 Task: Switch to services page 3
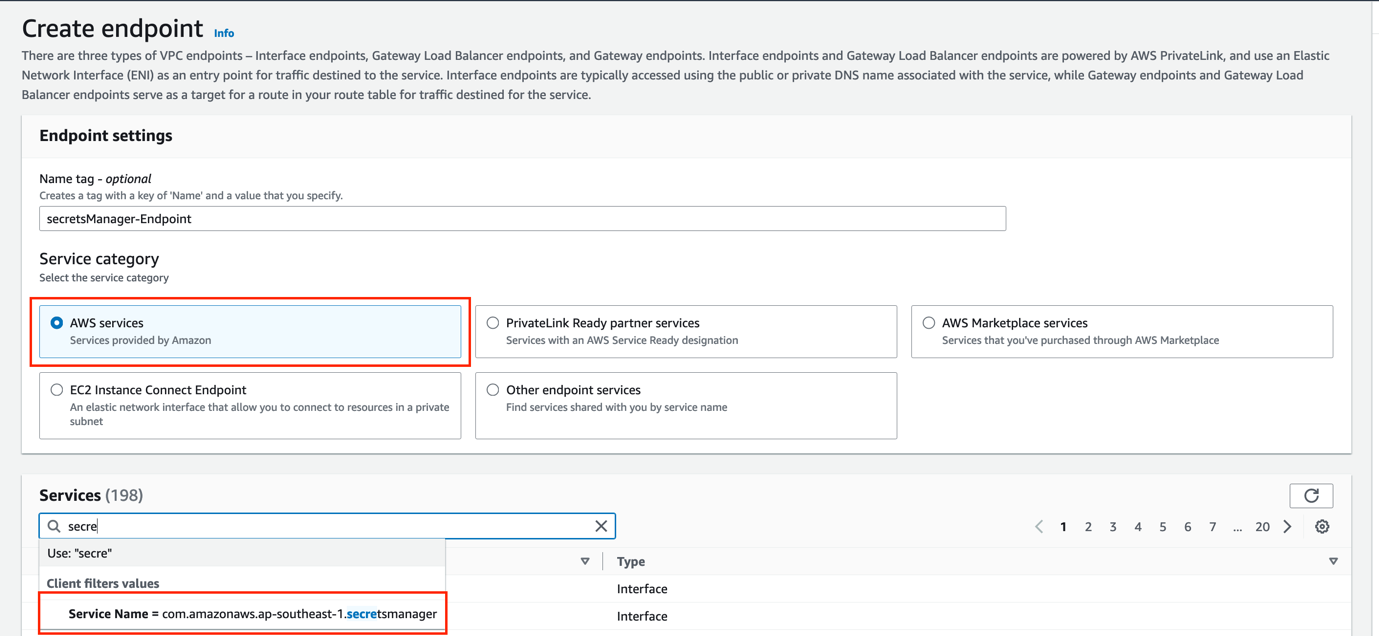tap(1112, 525)
